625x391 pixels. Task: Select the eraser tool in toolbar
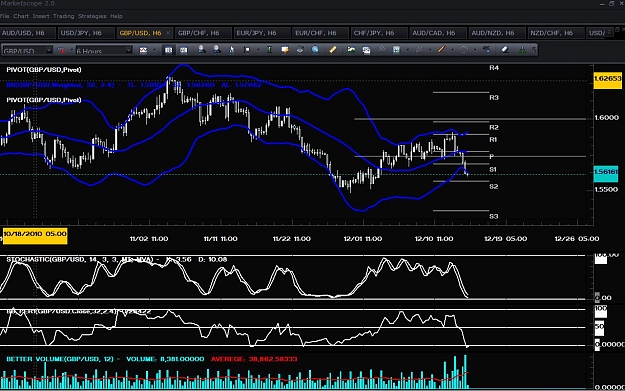point(505,50)
